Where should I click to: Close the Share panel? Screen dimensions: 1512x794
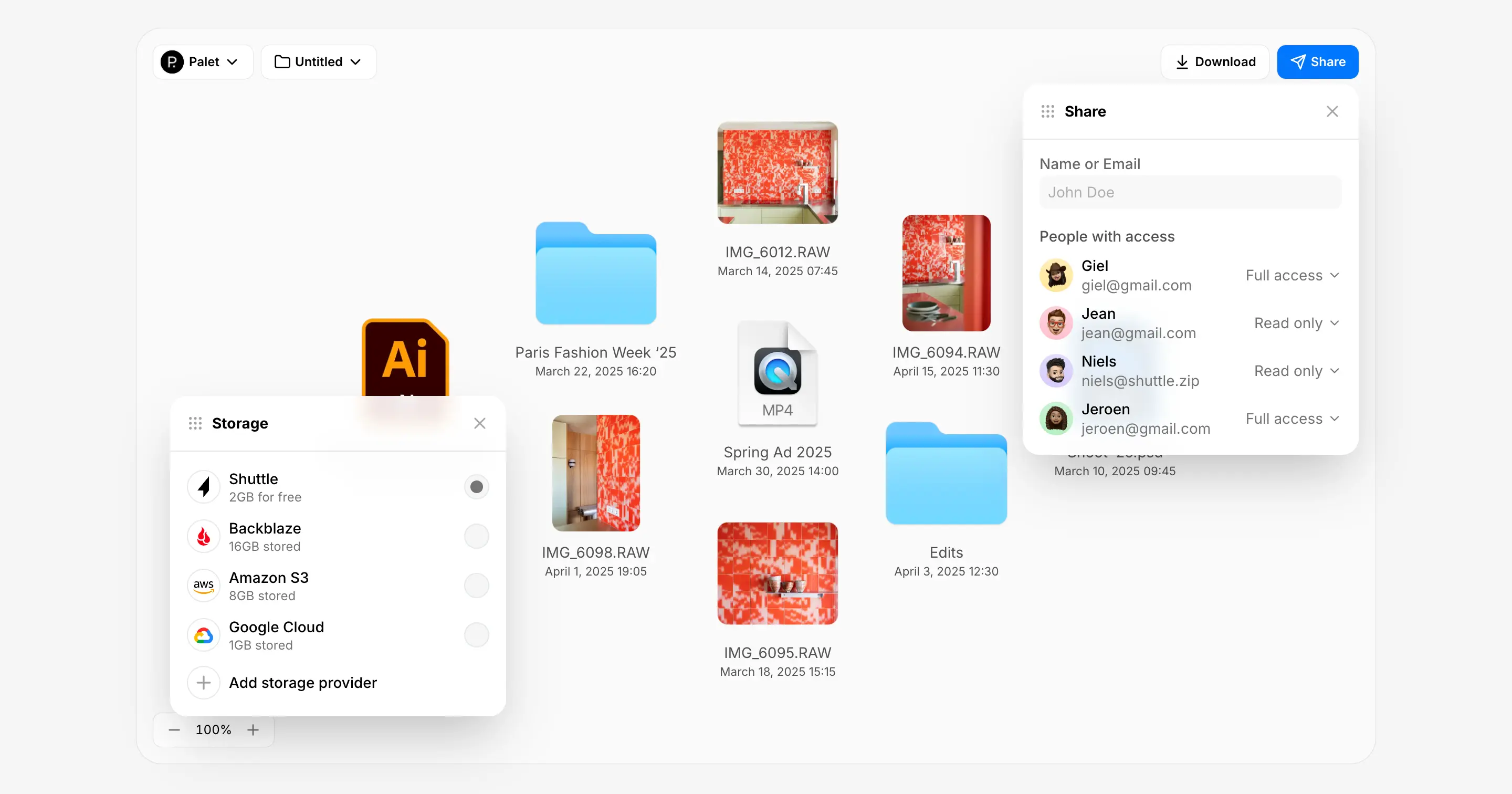point(1332,111)
